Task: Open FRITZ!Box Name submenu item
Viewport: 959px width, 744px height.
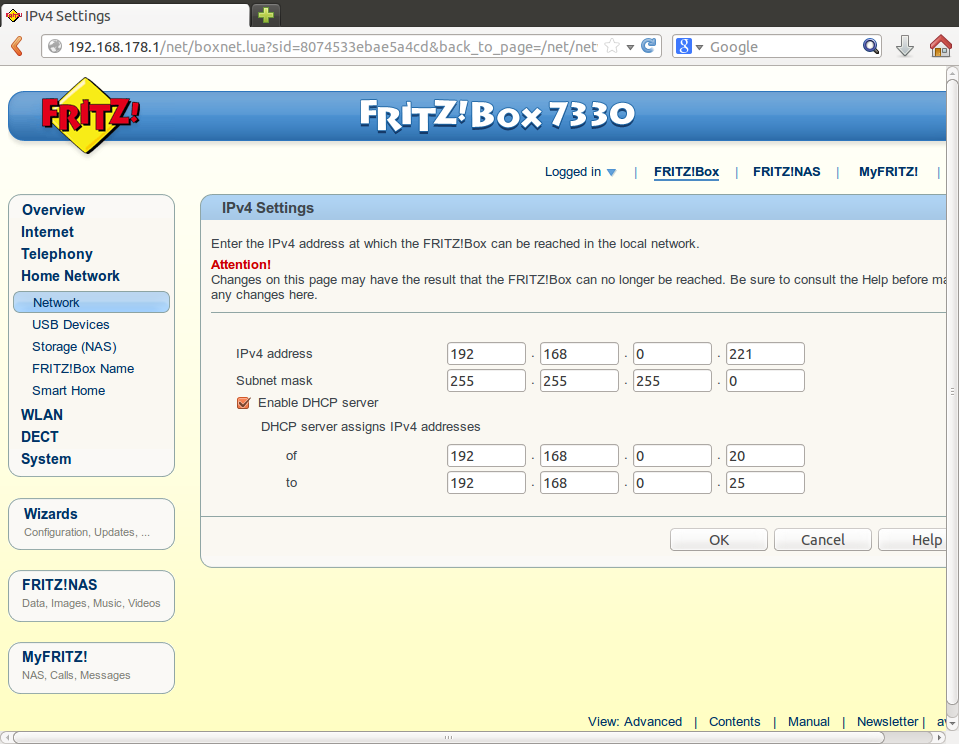Action: [83, 368]
